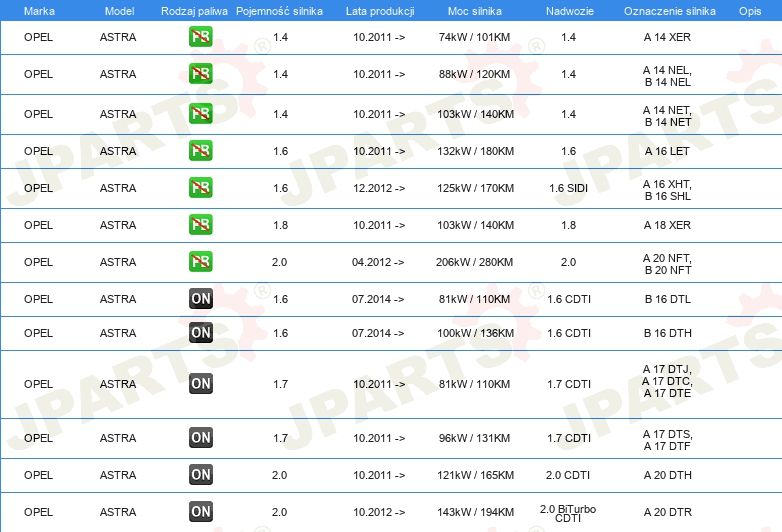Click the Lata produkcji column header
Viewport: 782px width, 532px height.
click(379, 10)
